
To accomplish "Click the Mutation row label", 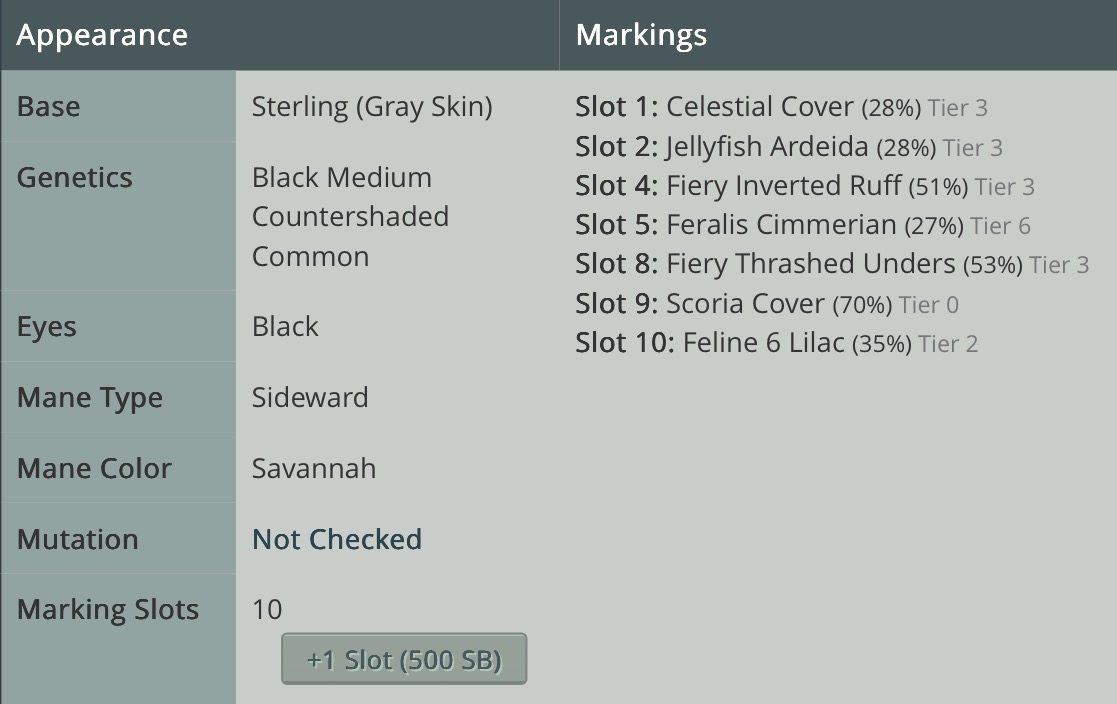I will [78, 539].
